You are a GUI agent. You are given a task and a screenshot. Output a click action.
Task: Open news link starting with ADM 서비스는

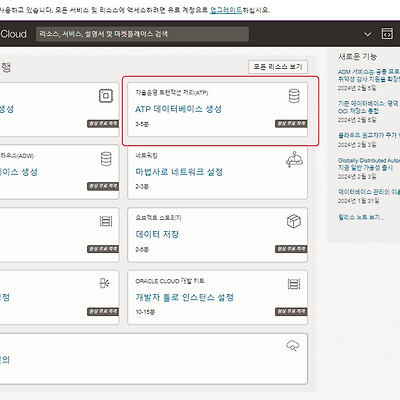[x=369, y=75]
